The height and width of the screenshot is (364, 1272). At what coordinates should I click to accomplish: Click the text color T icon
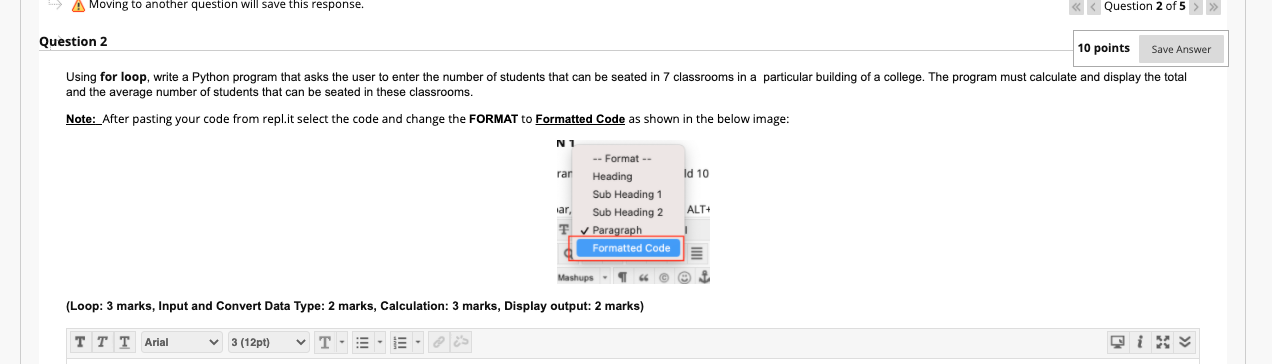pyautogui.click(x=325, y=342)
